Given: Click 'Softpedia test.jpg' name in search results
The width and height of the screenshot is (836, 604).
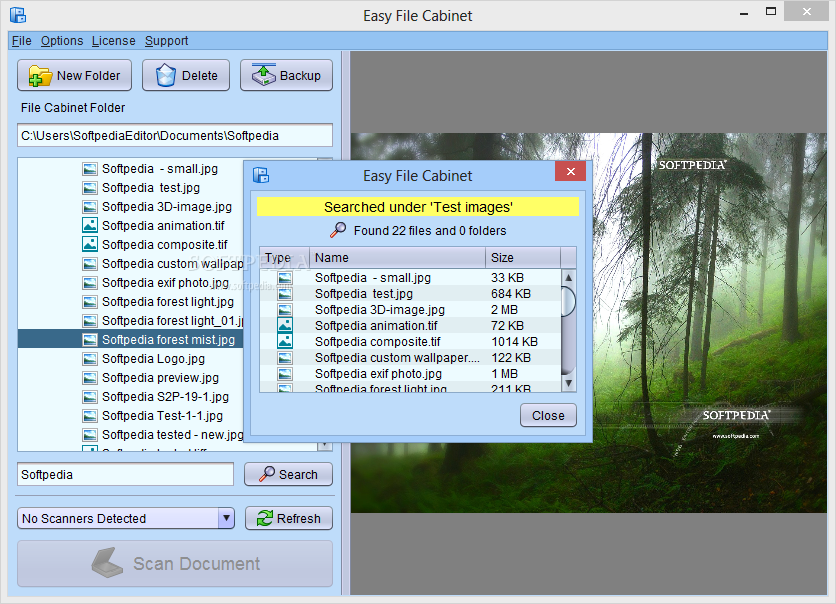Looking at the screenshot, I should click(x=364, y=294).
